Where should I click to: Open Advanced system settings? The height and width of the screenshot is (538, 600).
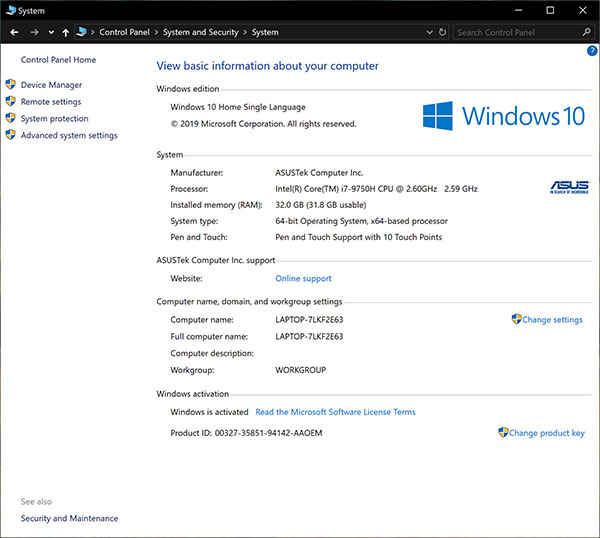tap(69, 136)
